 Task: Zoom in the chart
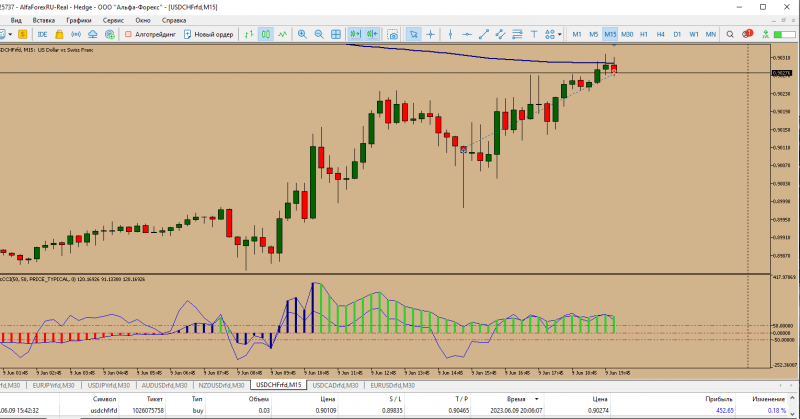point(302,34)
